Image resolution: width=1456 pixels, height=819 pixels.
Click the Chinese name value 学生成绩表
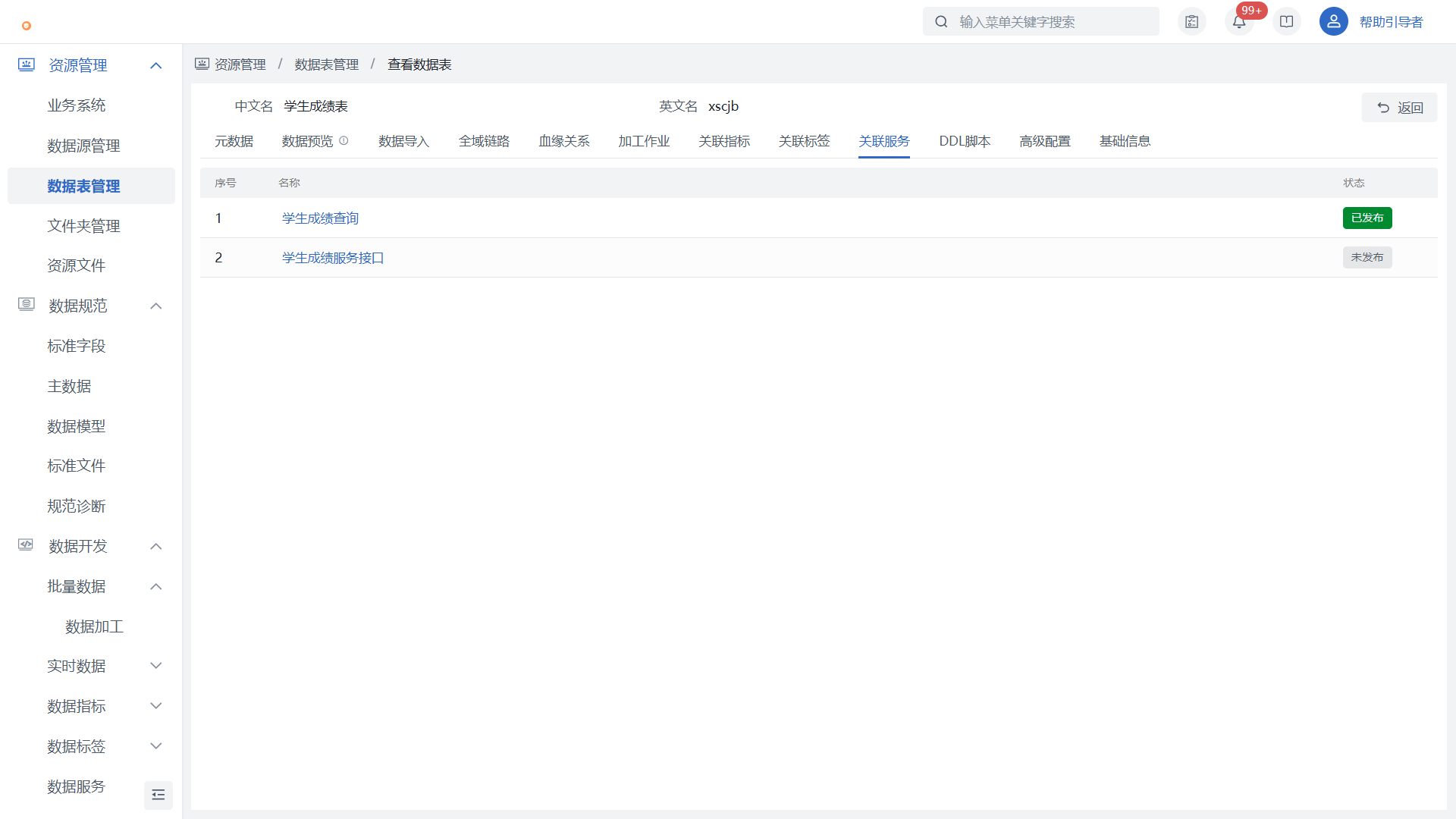315,106
